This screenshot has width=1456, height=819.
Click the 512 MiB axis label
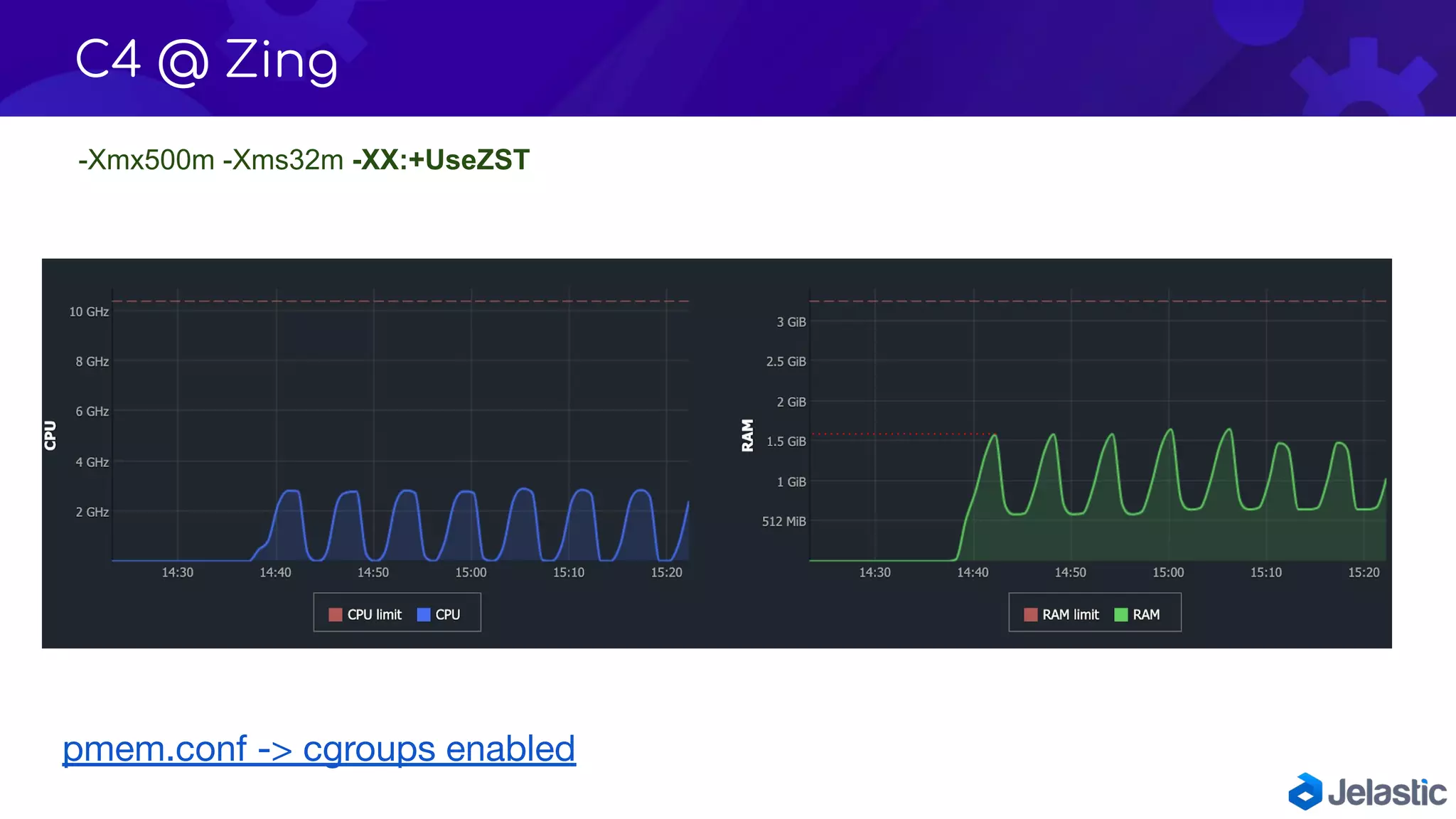784,522
